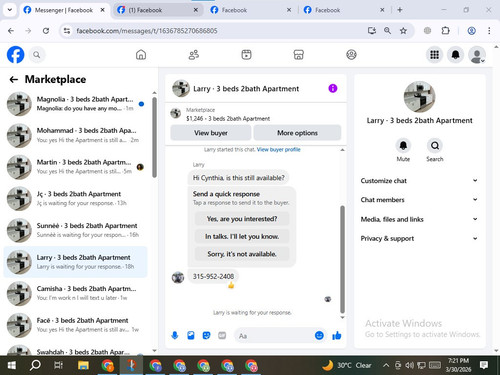This screenshot has height=375, width=500.
Task: Open Facè's apartment conversation
Action: 75,325
